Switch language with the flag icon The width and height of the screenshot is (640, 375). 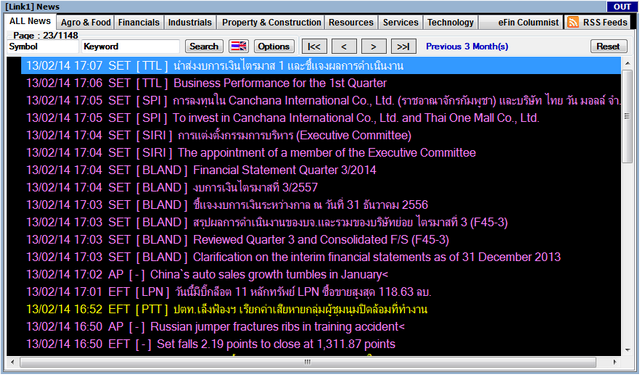[239, 46]
